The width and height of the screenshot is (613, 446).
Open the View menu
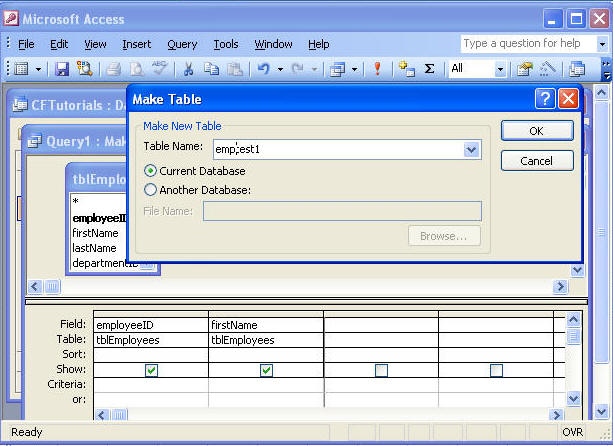pyautogui.click(x=95, y=44)
